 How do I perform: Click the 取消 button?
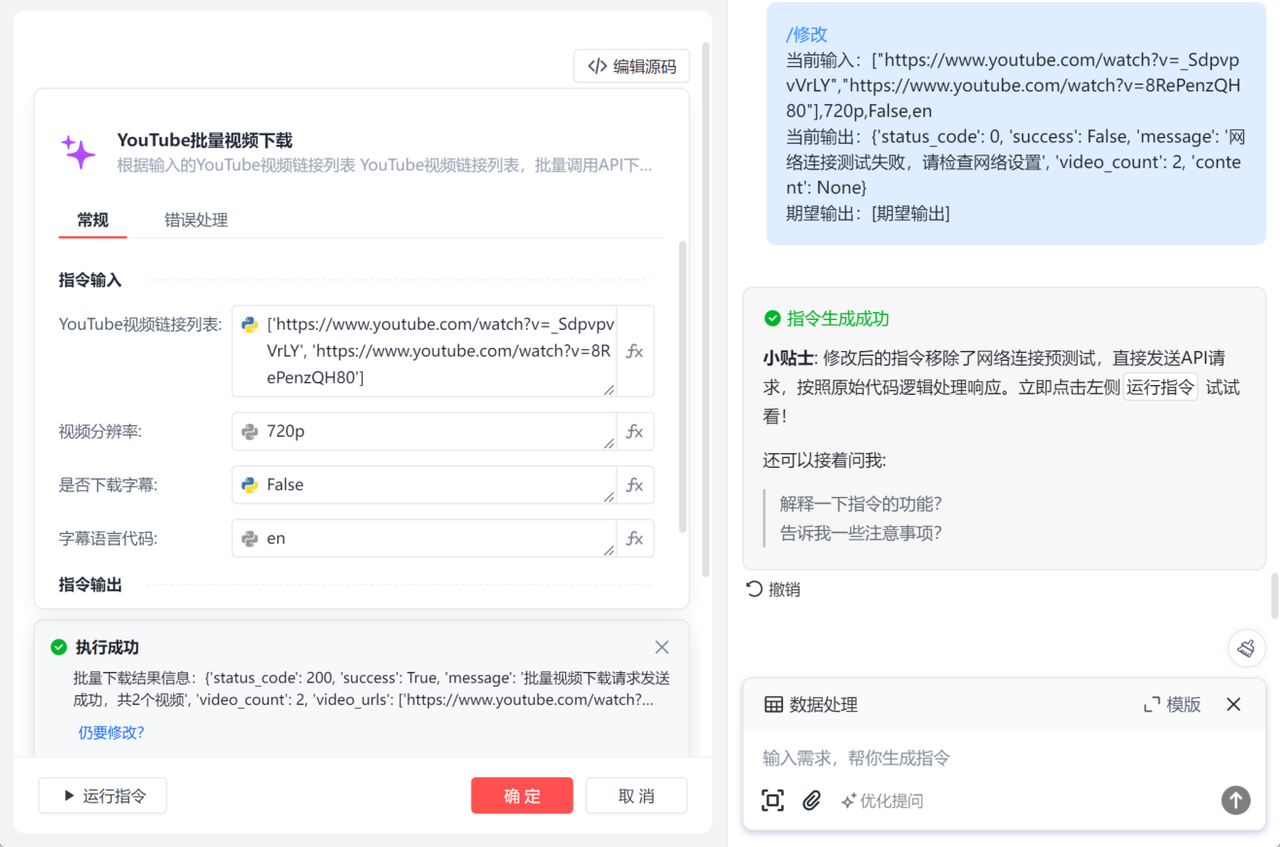click(x=636, y=796)
